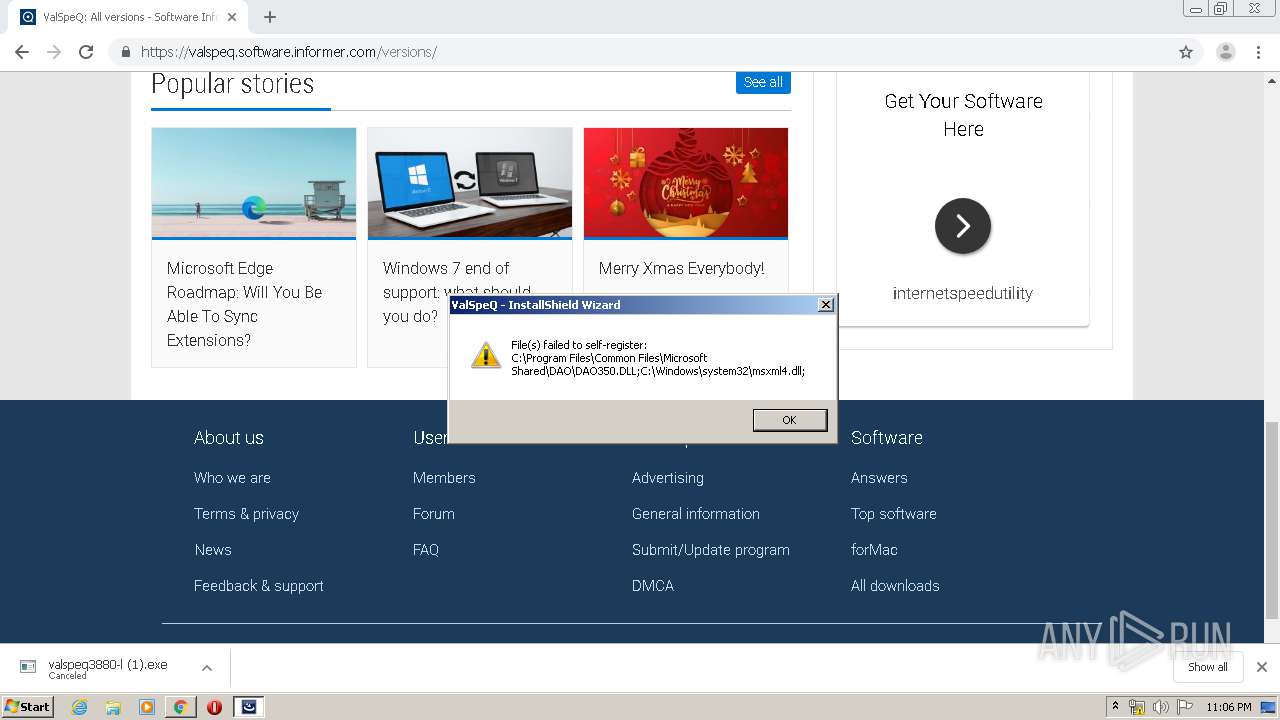Image resolution: width=1280 pixels, height=720 pixels.
Task: Select the ValSpeQ All versions browser tab
Action: click(128, 17)
